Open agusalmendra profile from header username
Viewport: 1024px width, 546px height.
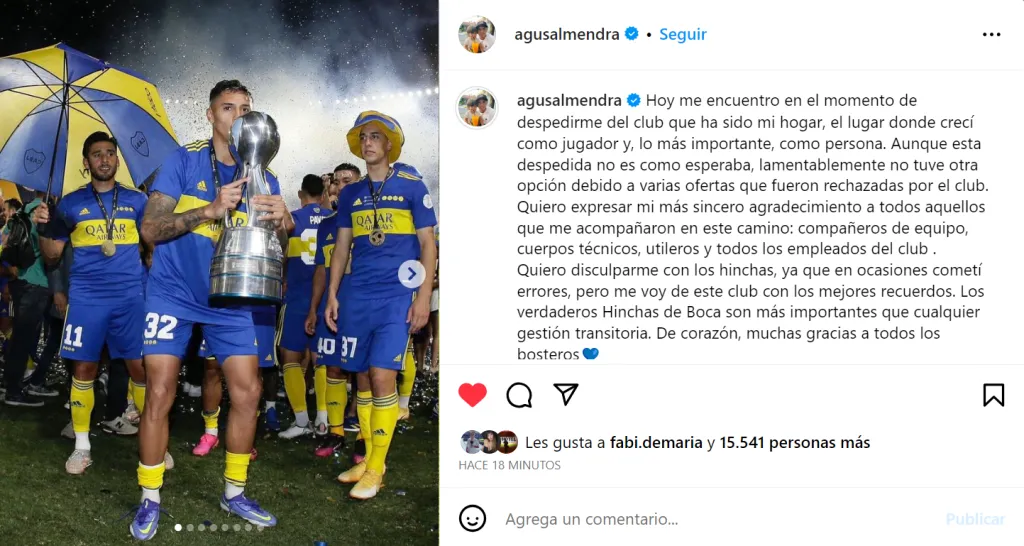point(567,34)
